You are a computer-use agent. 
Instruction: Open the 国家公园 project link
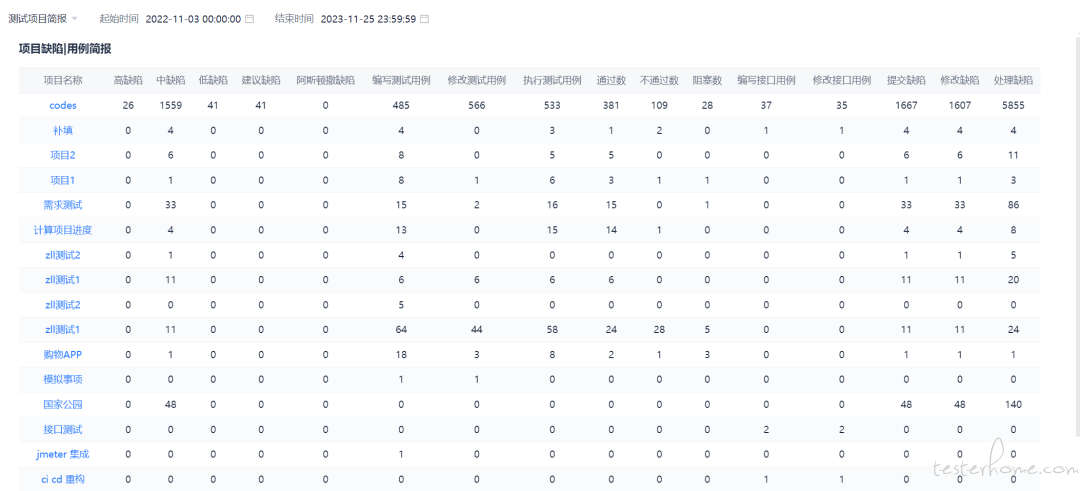click(63, 404)
